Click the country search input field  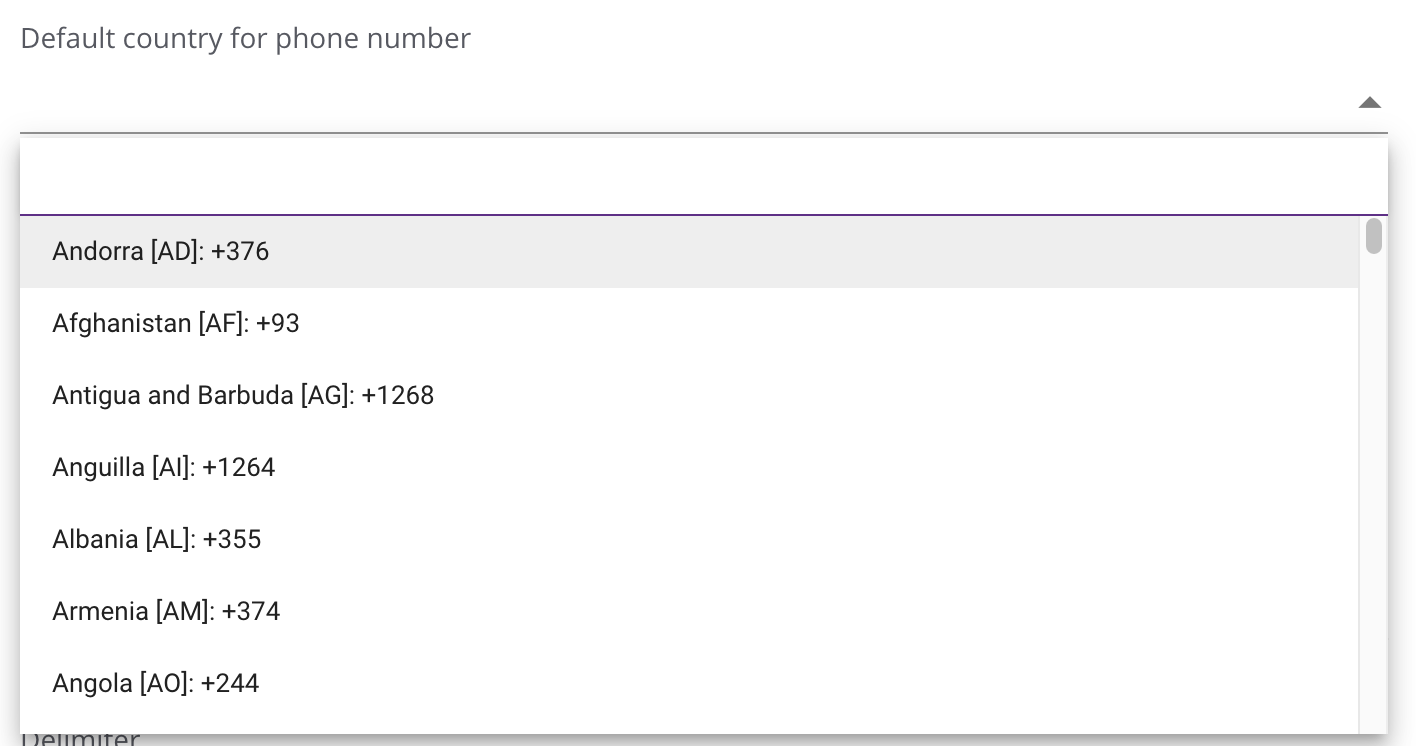tap(688, 178)
